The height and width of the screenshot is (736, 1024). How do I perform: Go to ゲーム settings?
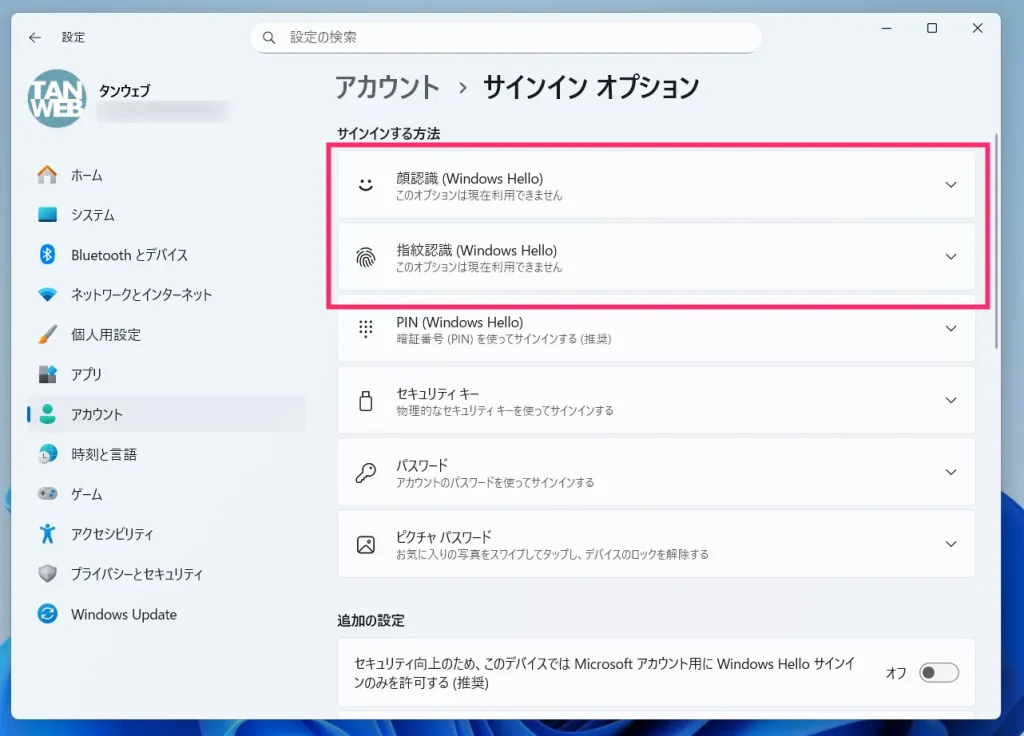click(167, 494)
